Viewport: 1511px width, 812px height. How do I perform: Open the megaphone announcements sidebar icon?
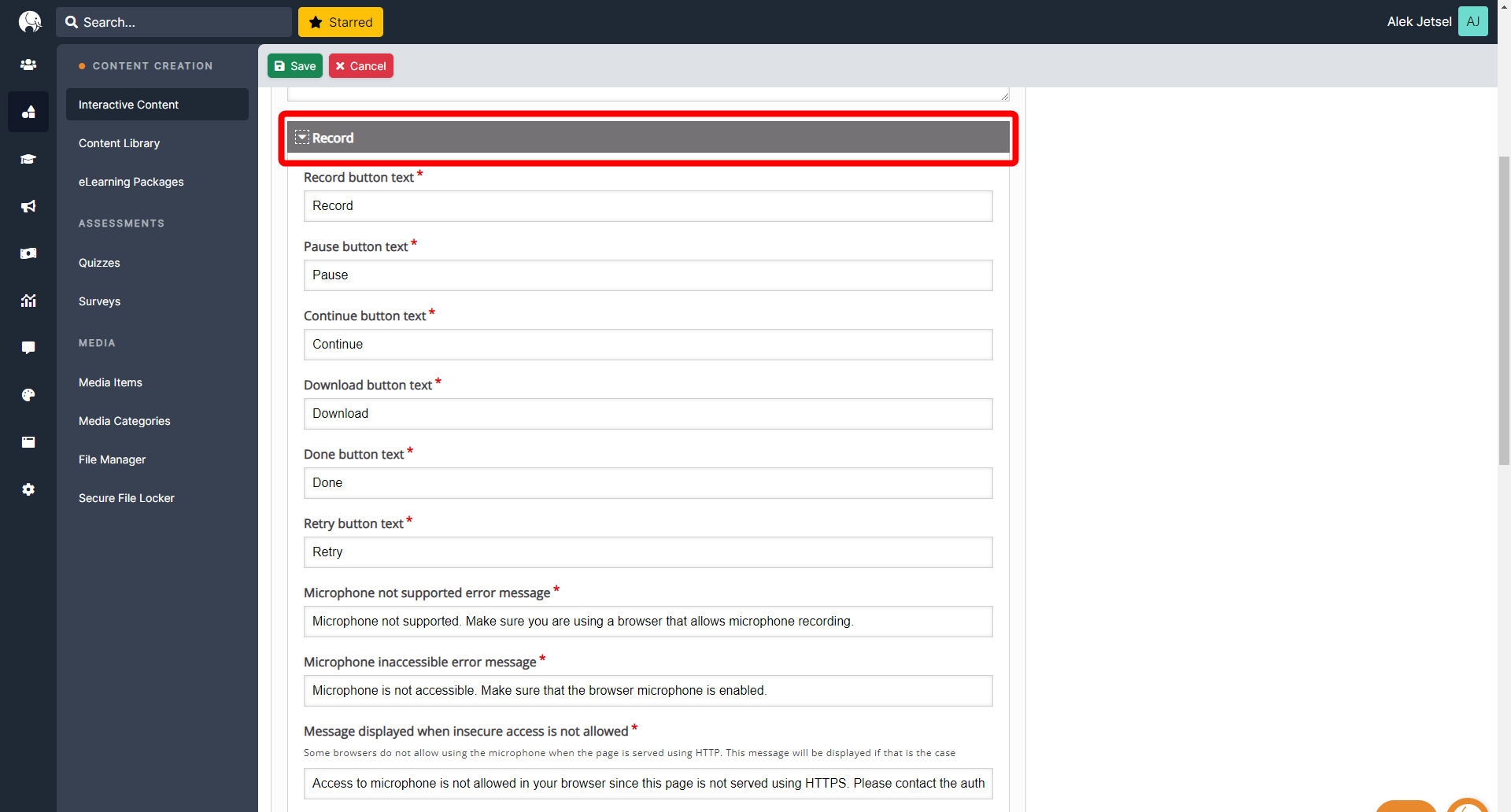[x=28, y=206]
